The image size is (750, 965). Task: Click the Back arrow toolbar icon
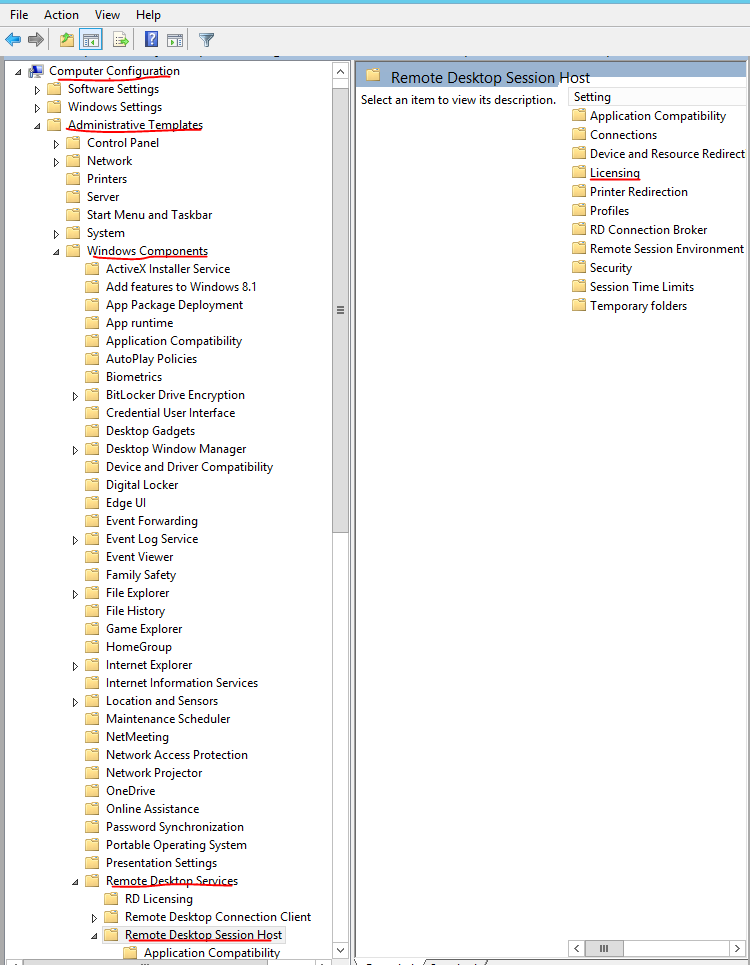13,40
